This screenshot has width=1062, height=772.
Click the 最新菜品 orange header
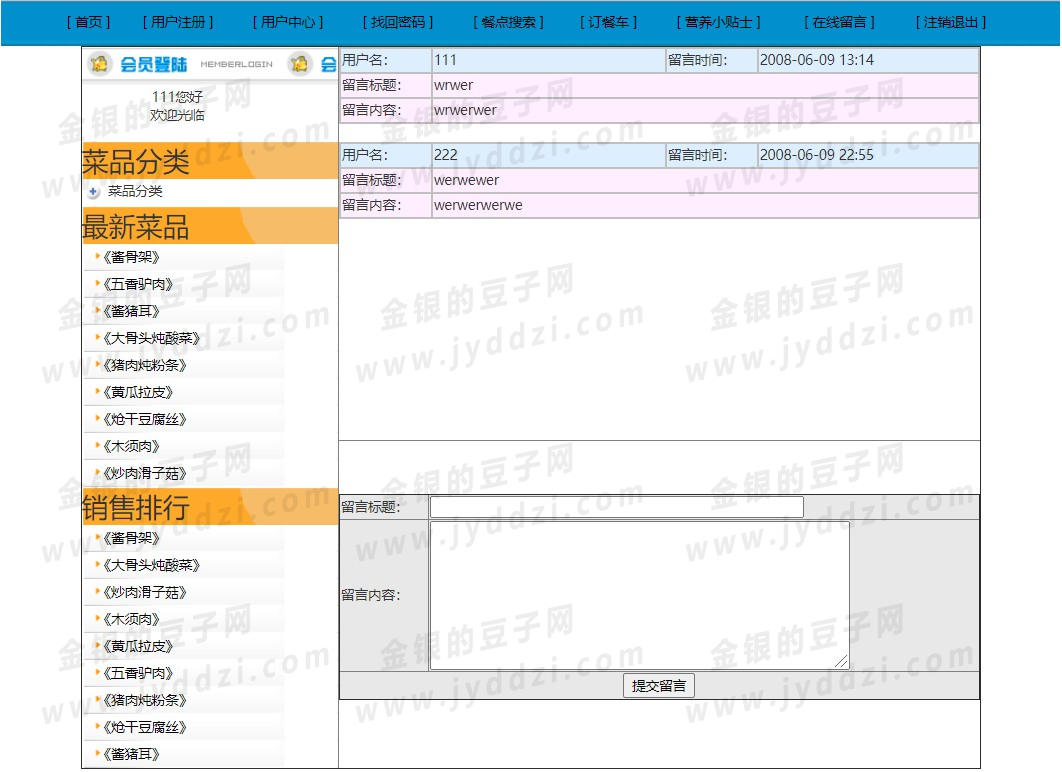click(x=210, y=226)
